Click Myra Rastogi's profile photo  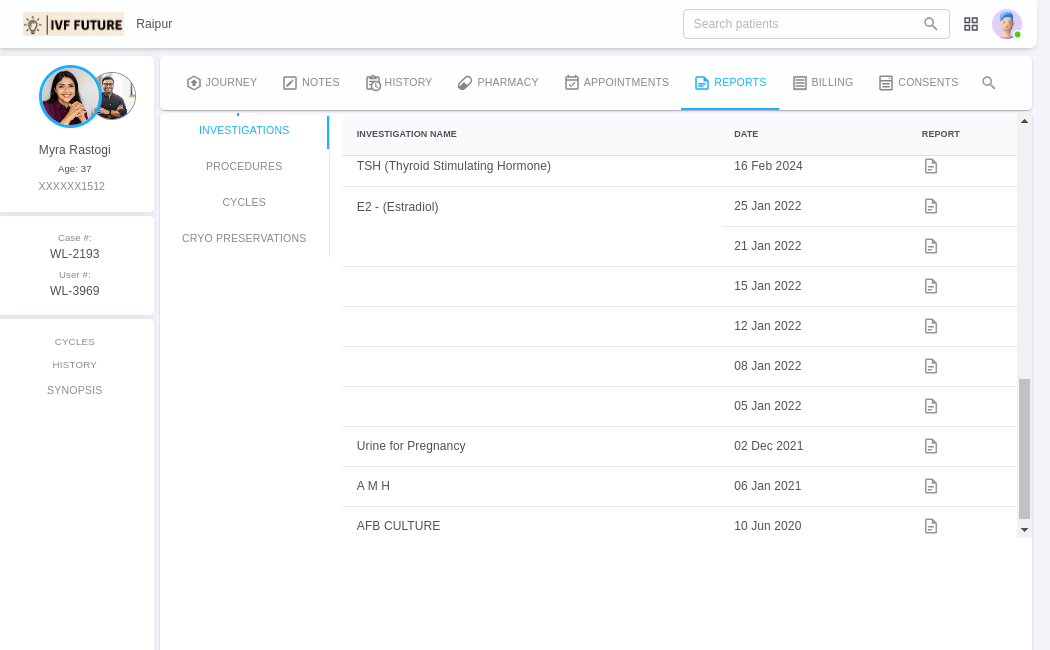coord(69,96)
